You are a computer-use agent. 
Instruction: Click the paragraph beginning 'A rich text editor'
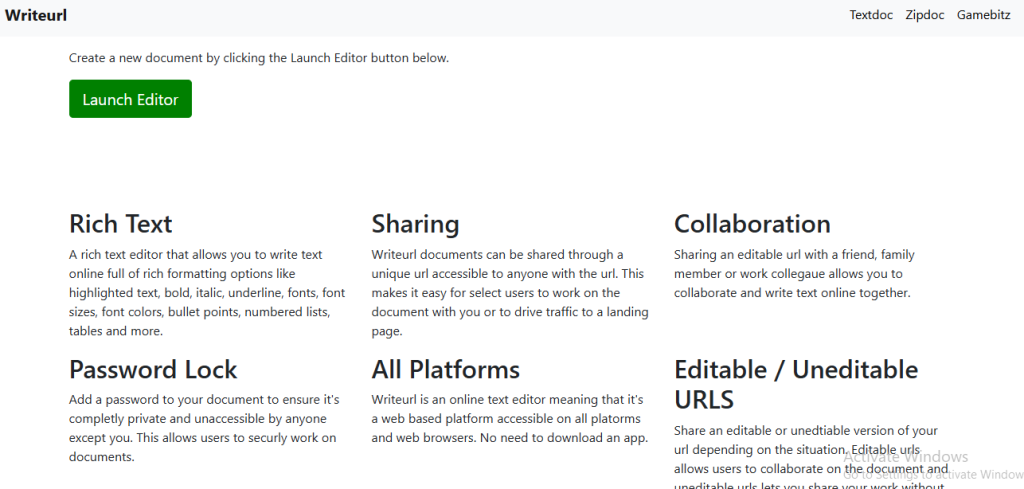pos(207,292)
